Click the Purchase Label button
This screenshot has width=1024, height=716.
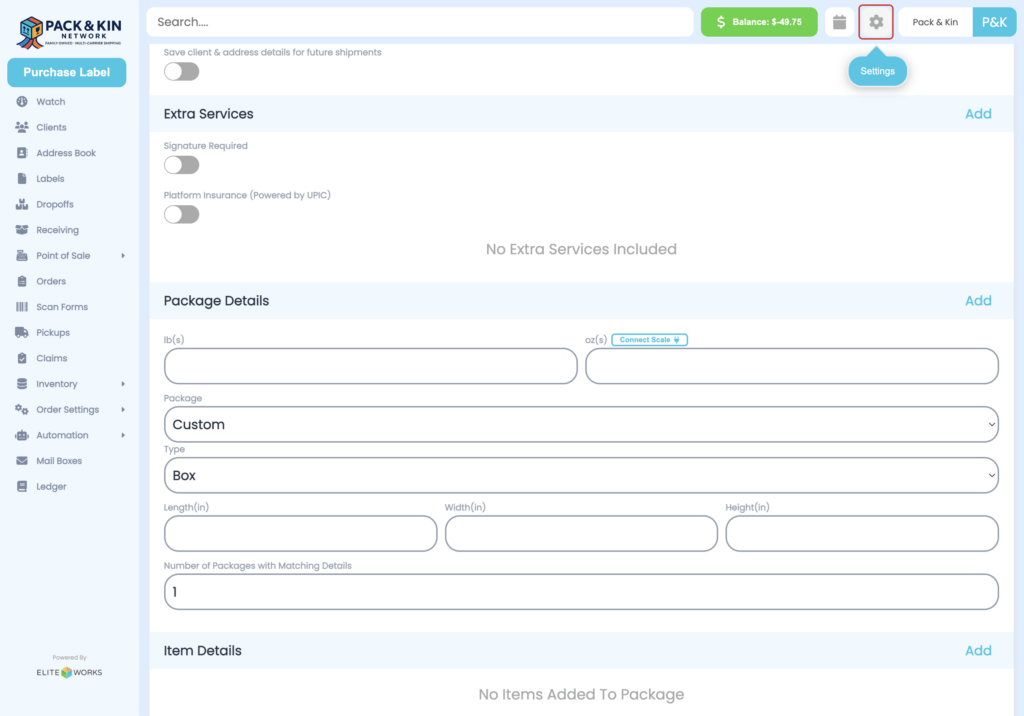pos(66,72)
